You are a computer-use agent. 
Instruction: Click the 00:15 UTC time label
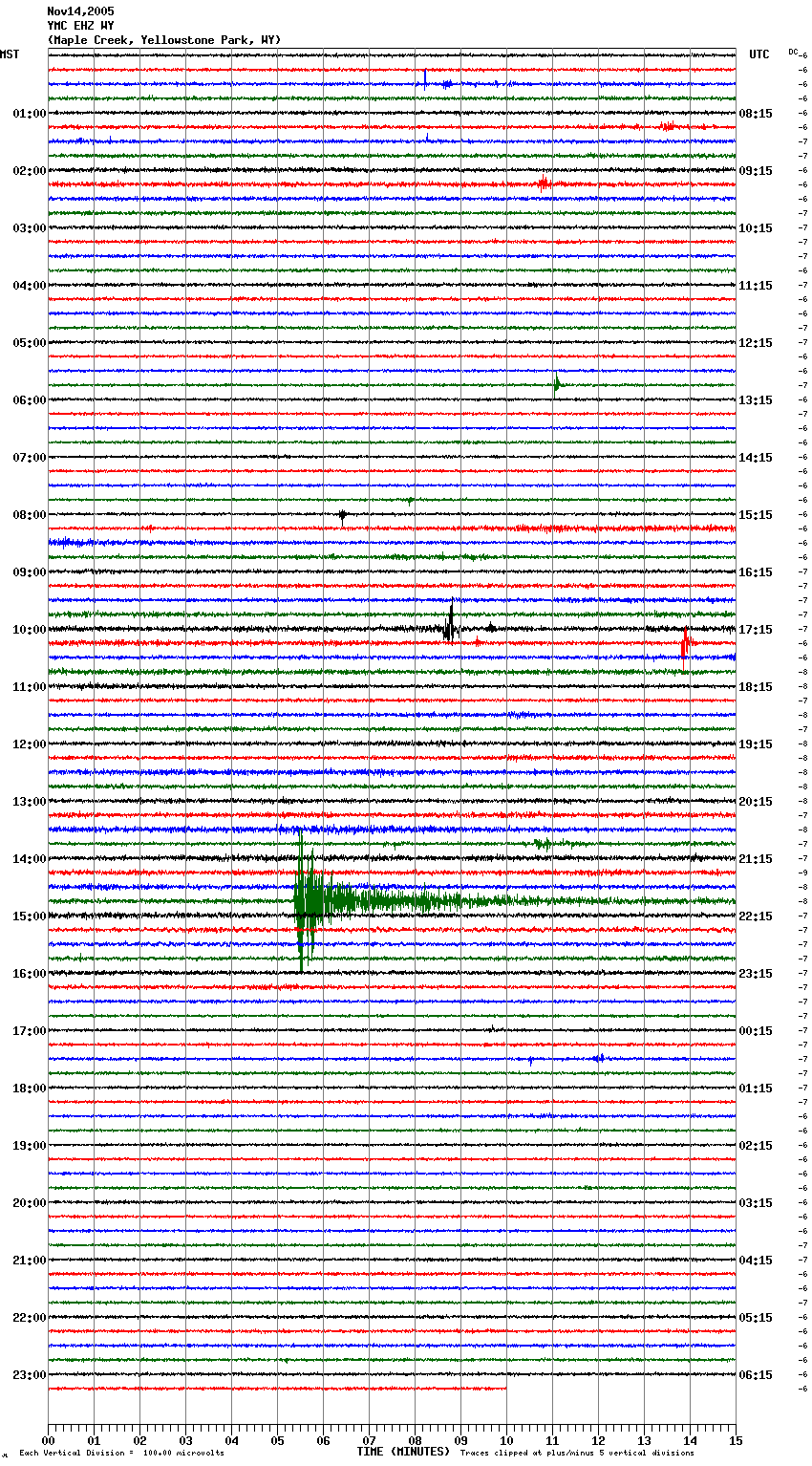tap(756, 1031)
